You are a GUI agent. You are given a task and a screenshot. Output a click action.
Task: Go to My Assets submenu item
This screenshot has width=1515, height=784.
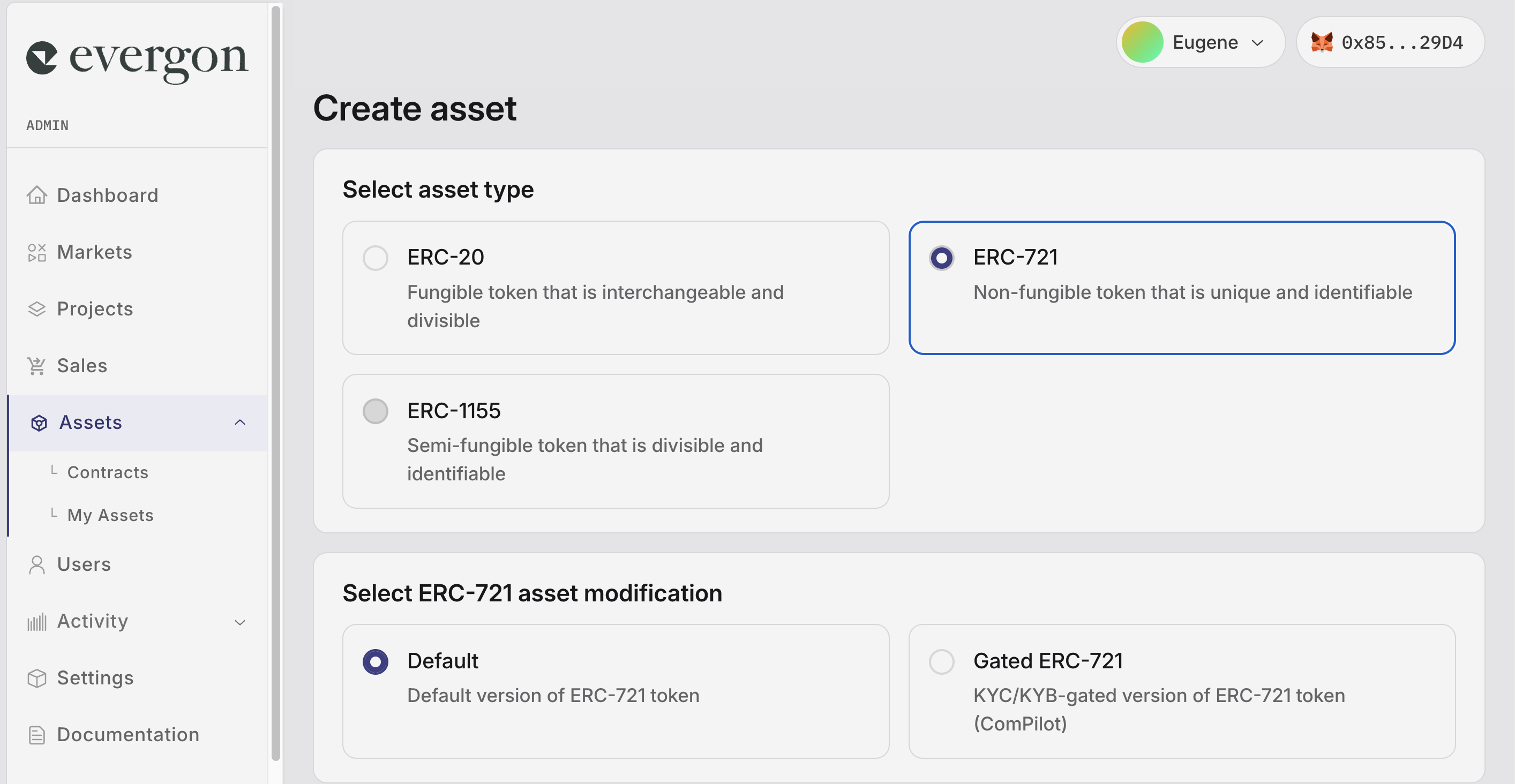point(110,515)
